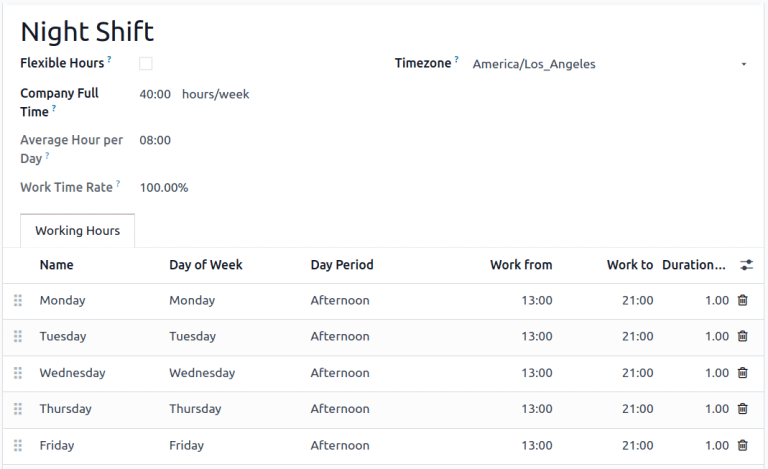Open optional columns settings icon

[746, 265]
